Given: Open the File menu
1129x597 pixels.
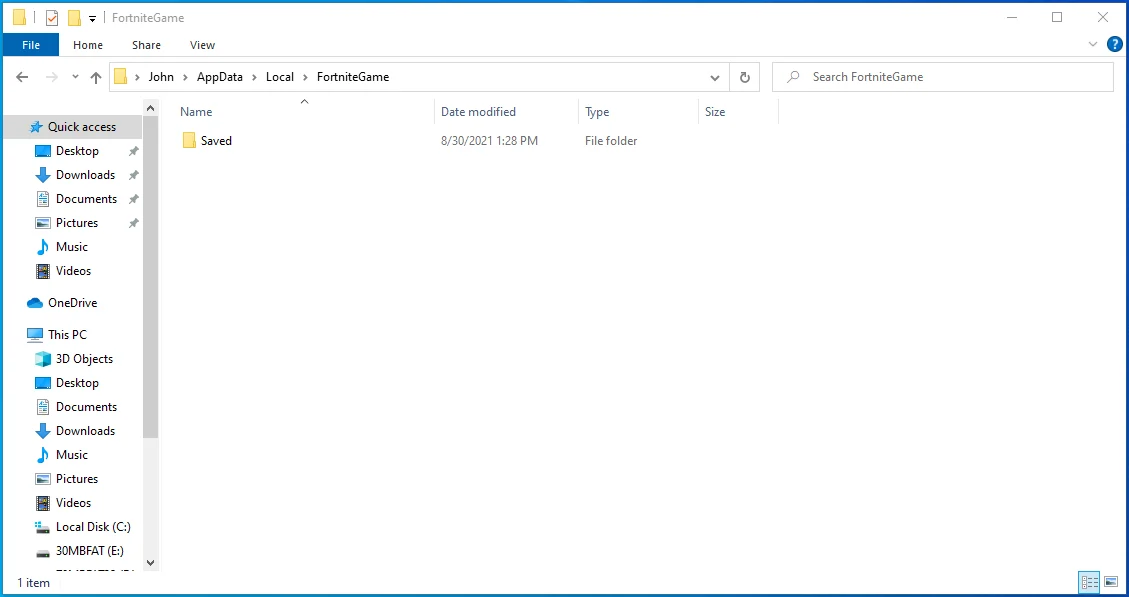Looking at the screenshot, I should pyautogui.click(x=31, y=45).
